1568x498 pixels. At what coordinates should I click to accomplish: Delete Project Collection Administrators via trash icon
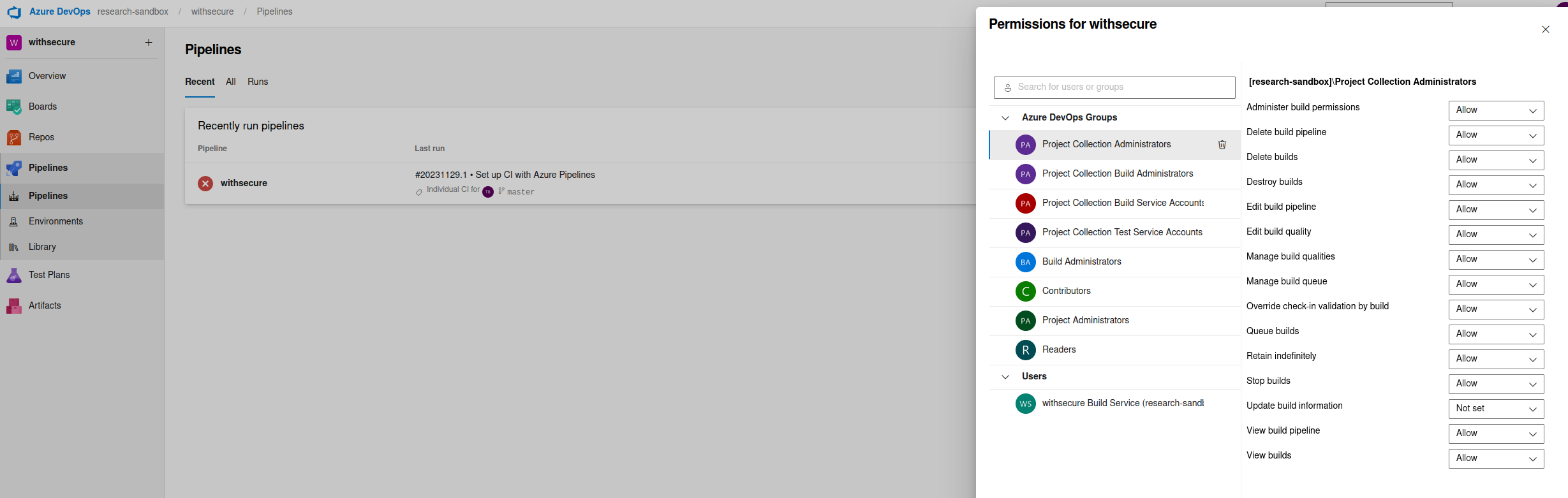point(1222,145)
